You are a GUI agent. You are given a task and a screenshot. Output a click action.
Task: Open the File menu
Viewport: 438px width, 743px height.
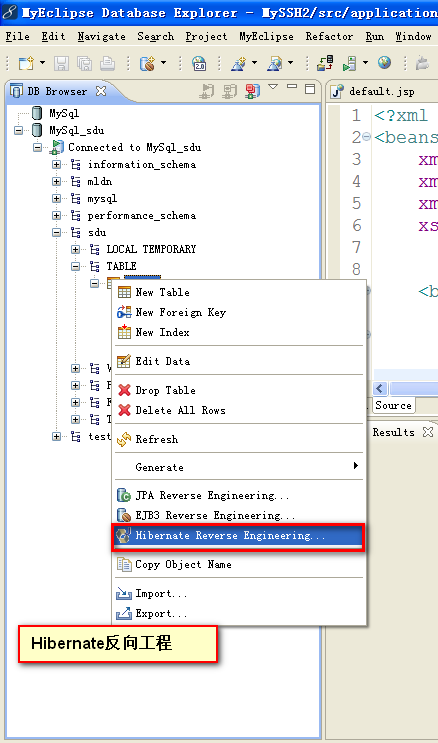click(x=18, y=36)
